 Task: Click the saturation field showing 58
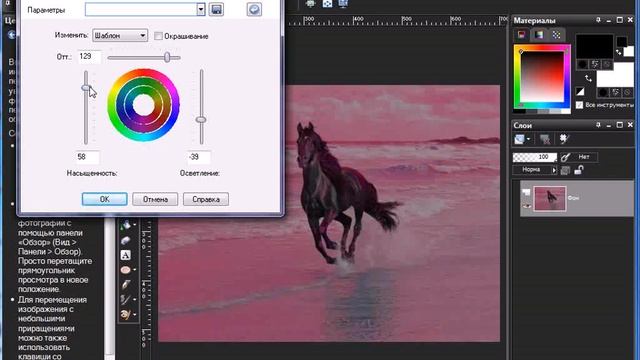[x=87, y=157]
